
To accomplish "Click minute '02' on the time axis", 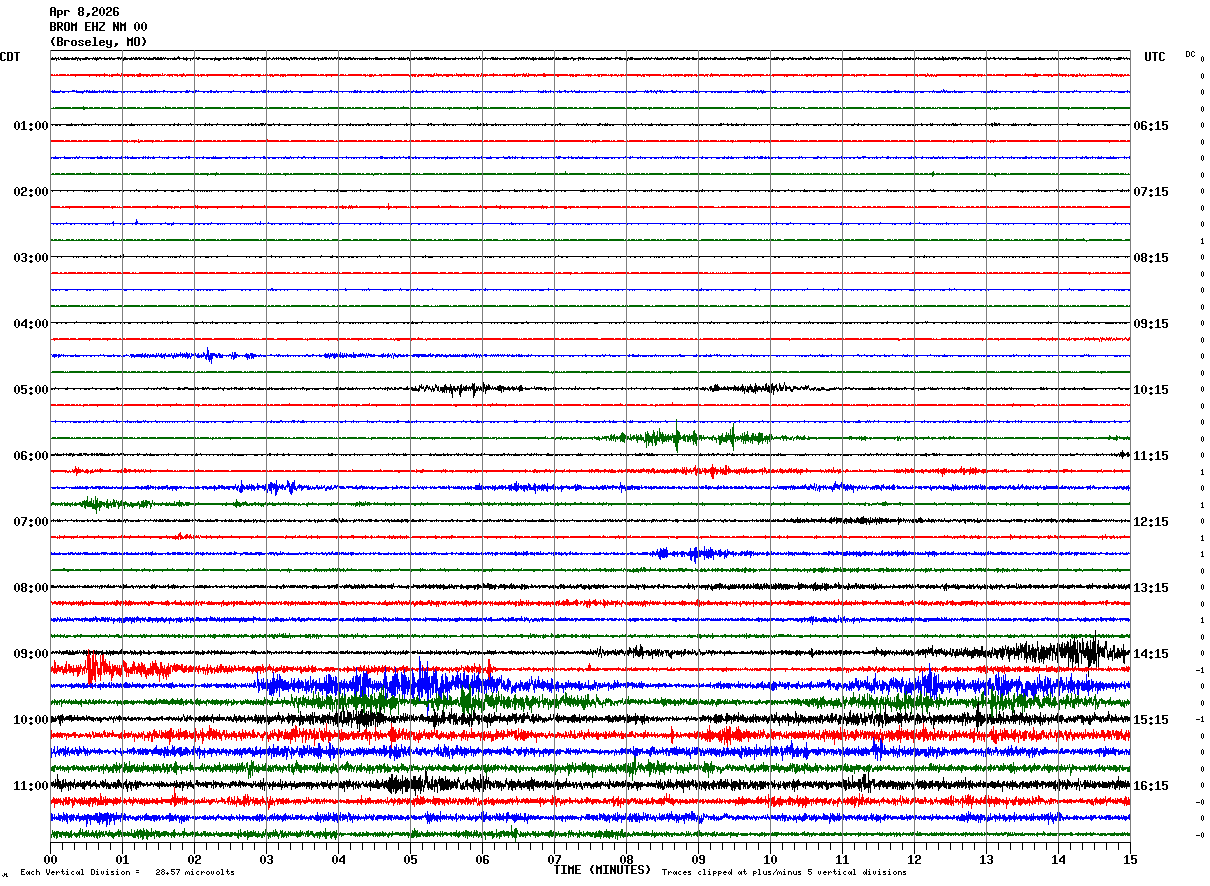I will click(x=194, y=859).
